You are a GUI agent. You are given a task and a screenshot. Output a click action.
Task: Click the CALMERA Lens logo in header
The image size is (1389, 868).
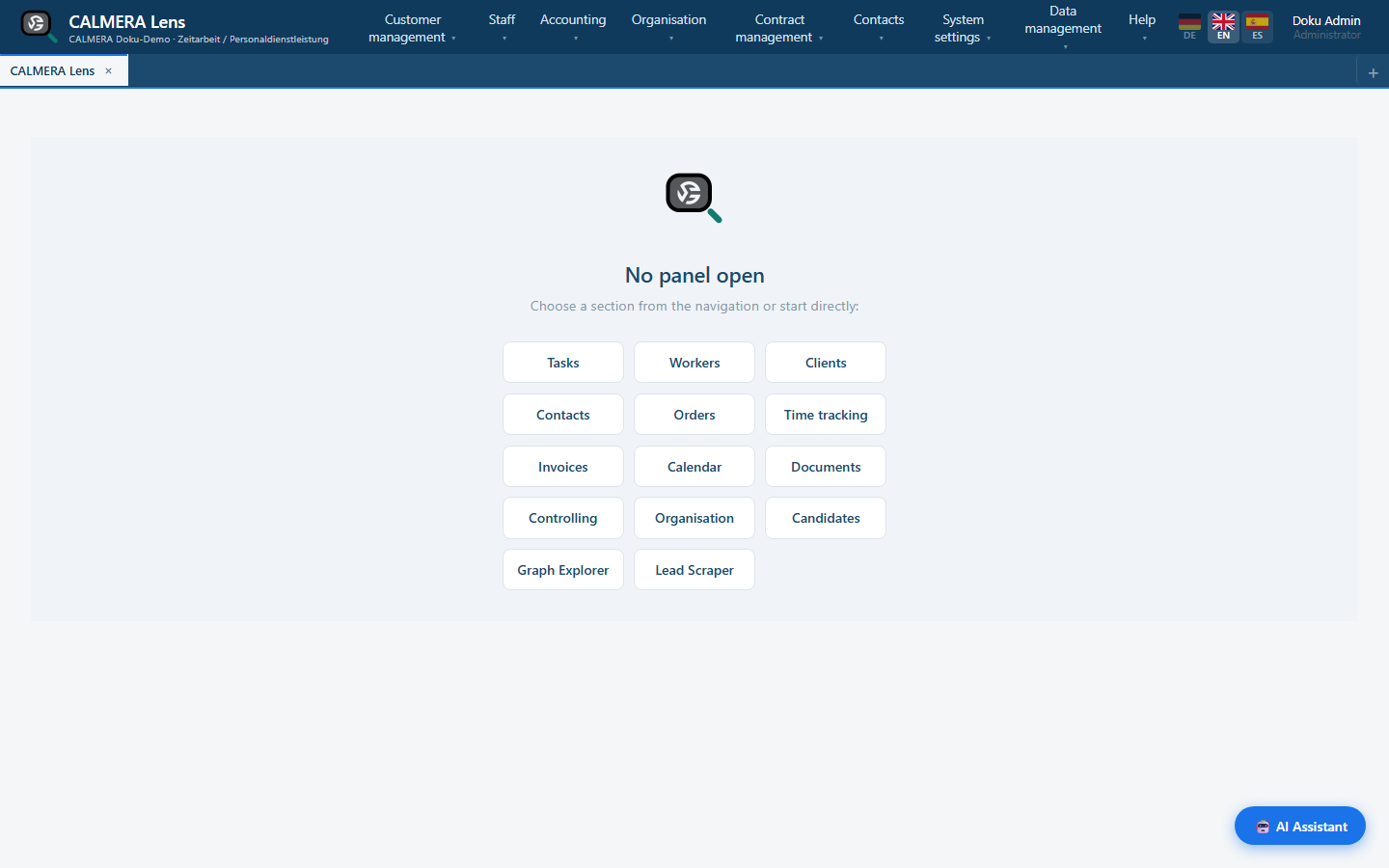coord(39,26)
